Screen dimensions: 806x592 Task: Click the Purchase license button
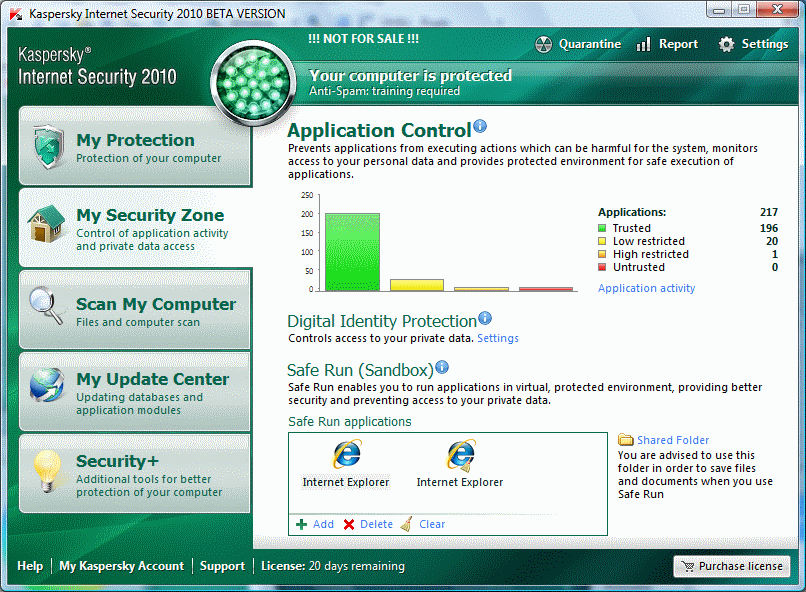pyautogui.click(x=731, y=566)
